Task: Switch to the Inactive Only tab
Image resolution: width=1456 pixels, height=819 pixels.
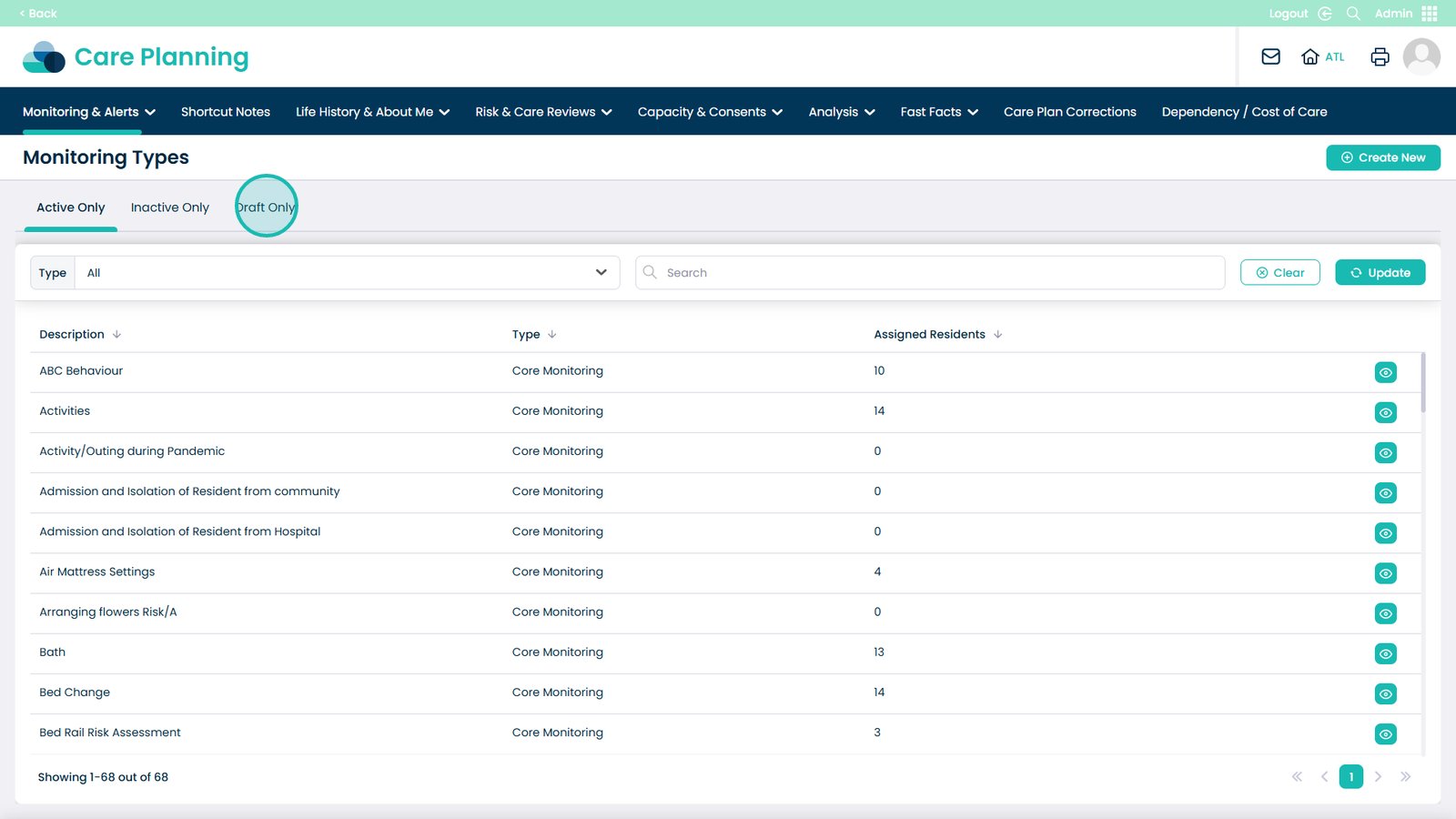Action: [x=170, y=207]
